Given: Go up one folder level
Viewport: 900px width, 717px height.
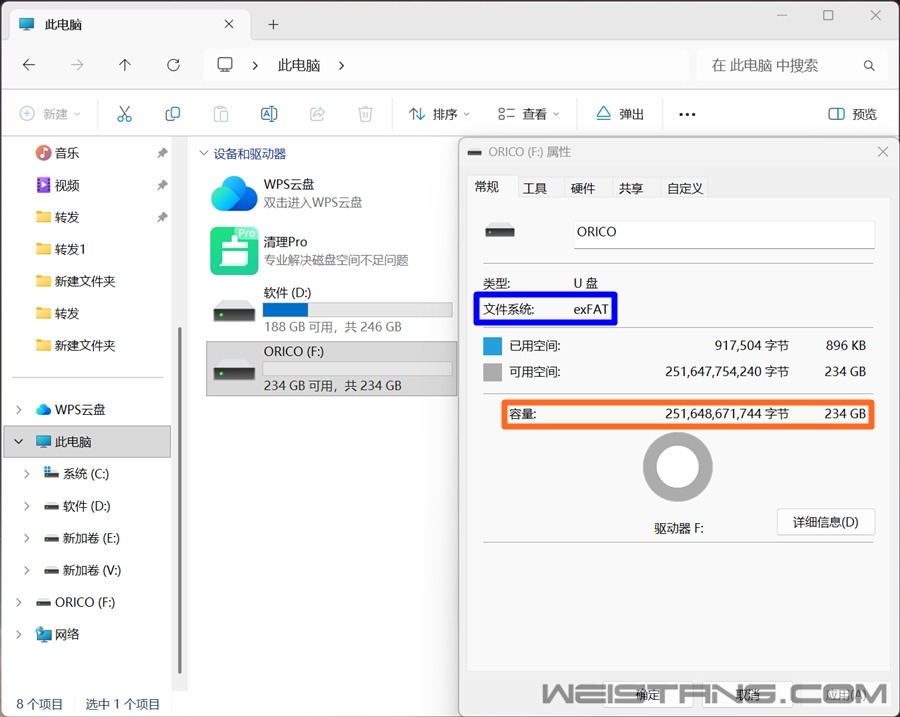Looking at the screenshot, I should 125,65.
